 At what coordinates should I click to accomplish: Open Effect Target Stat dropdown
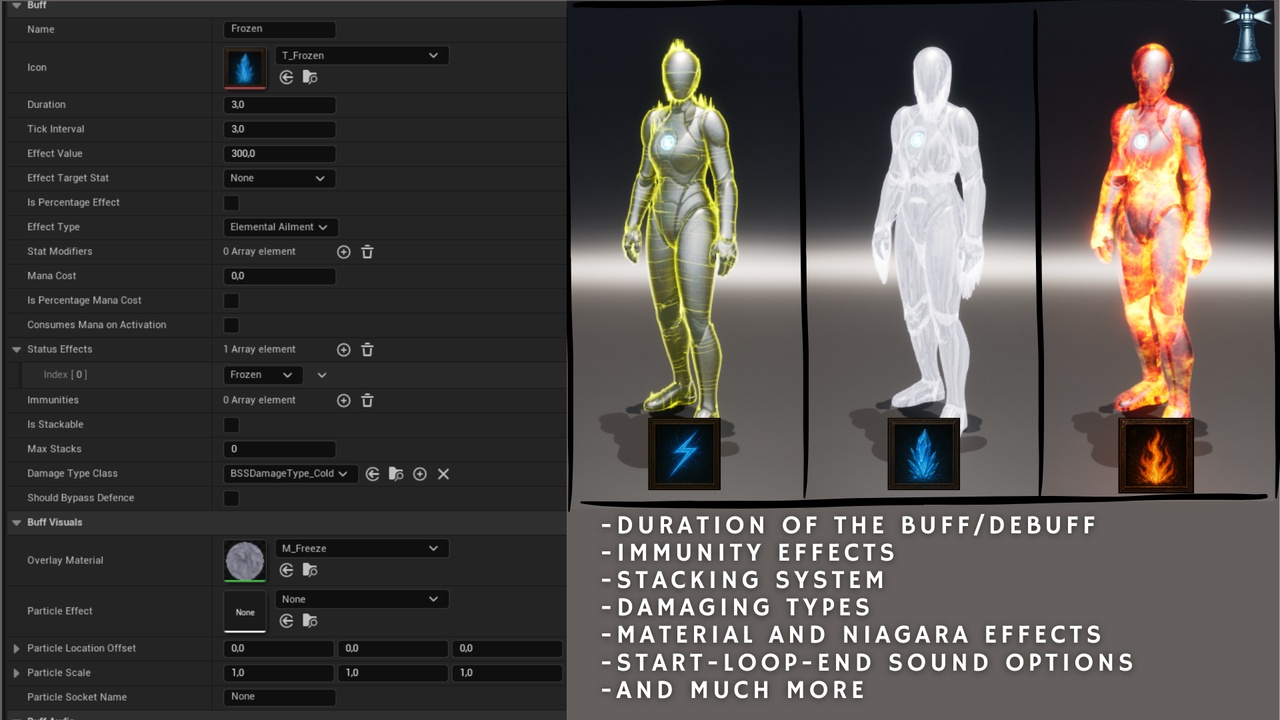coord(279,178)
